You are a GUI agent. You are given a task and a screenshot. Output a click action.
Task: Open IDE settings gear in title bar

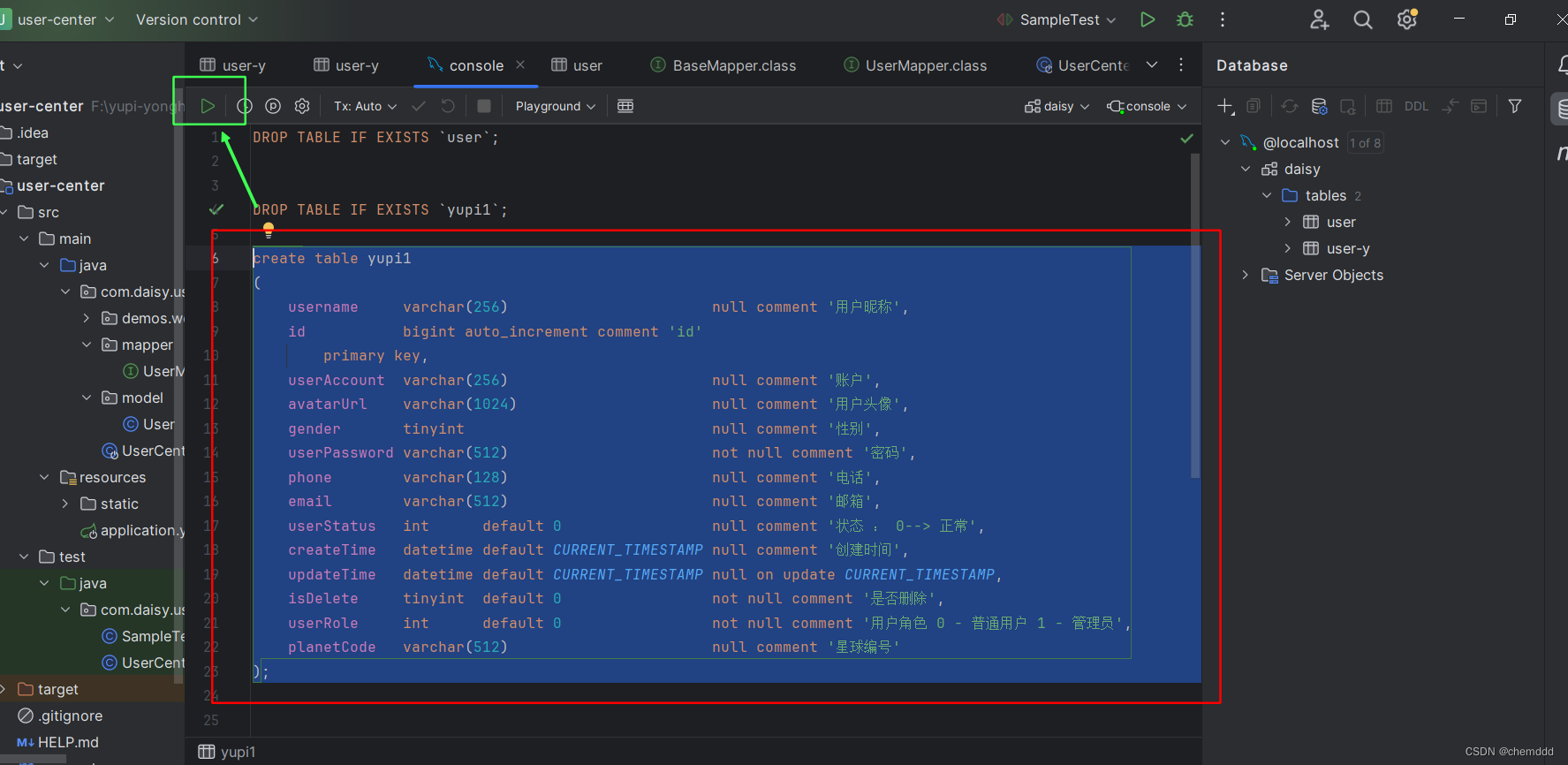1407,19
